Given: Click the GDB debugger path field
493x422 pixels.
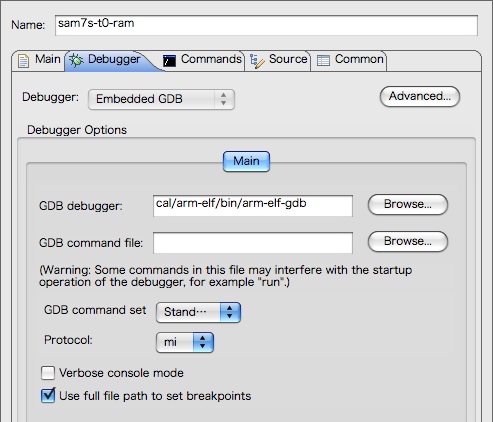Looking at the screenshot, I should [253, 206].
